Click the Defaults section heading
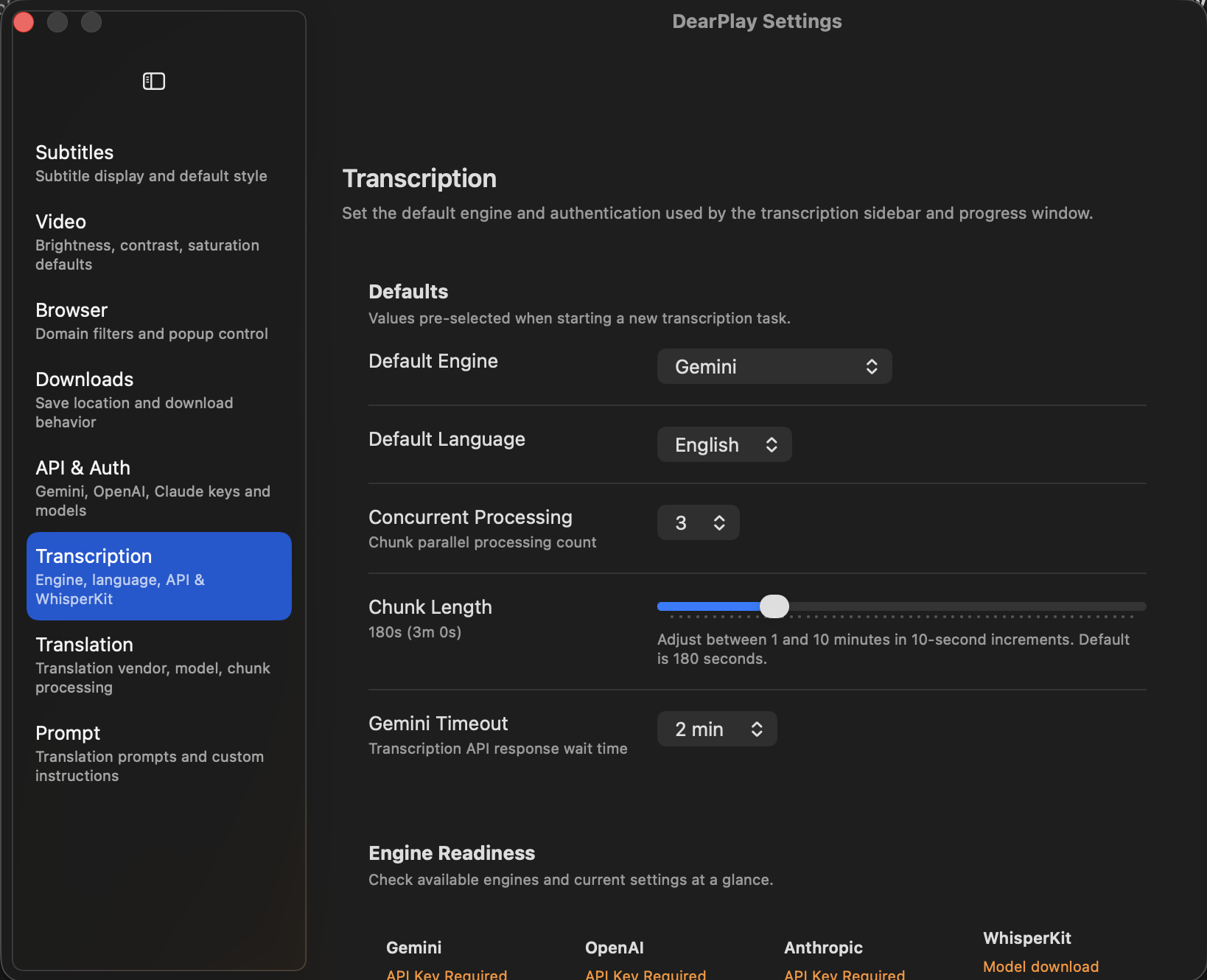 point(408,292)
